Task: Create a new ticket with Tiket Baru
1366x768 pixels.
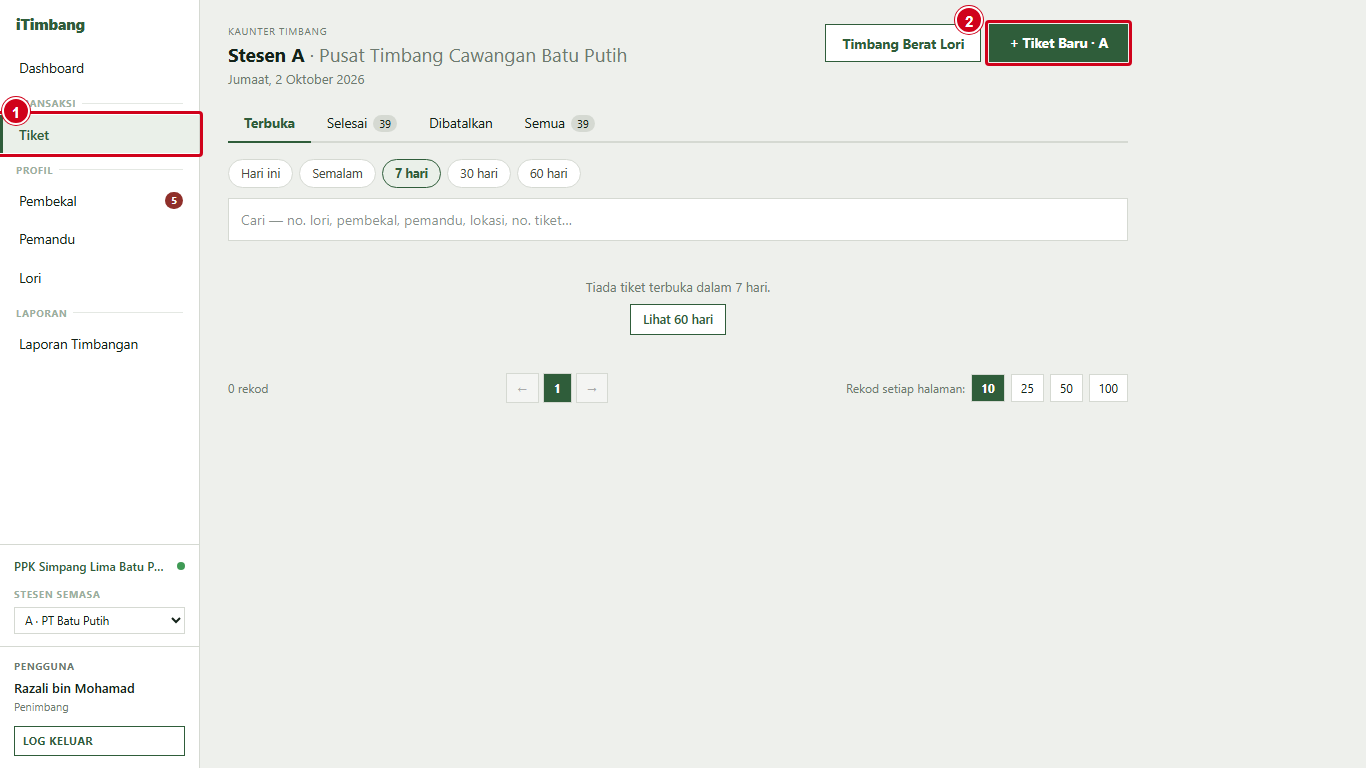Action: 1059,43
